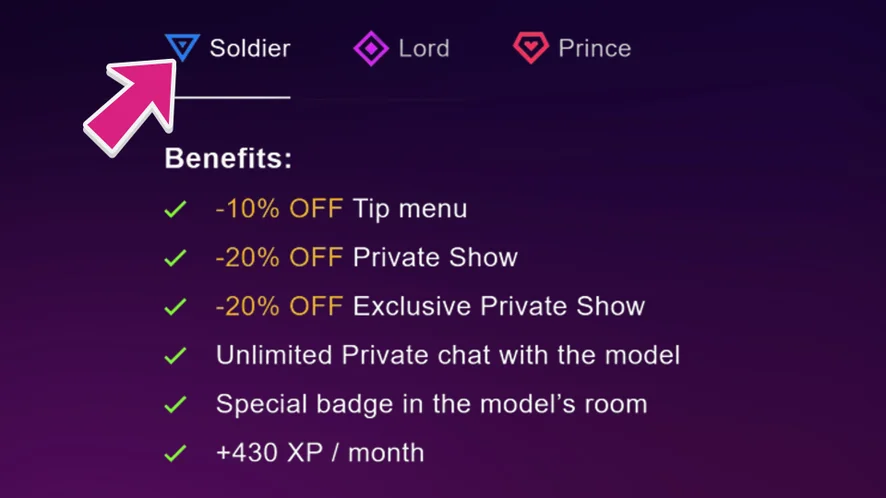This screenshot has height=498, width=886.
Task: Click the checkmark beside Special badge benefit
Action: point(176,404)
